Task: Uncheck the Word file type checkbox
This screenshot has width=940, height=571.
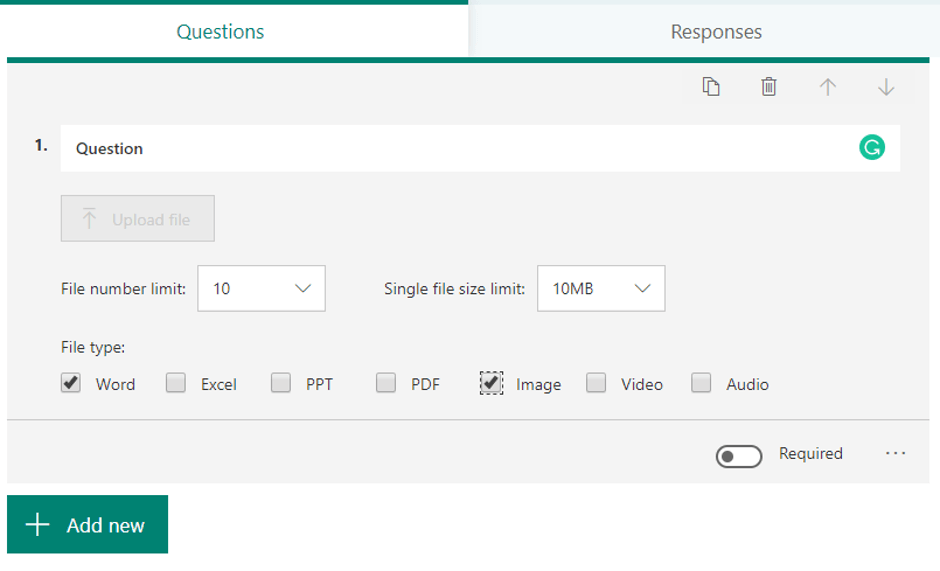Action: (71, 383)
